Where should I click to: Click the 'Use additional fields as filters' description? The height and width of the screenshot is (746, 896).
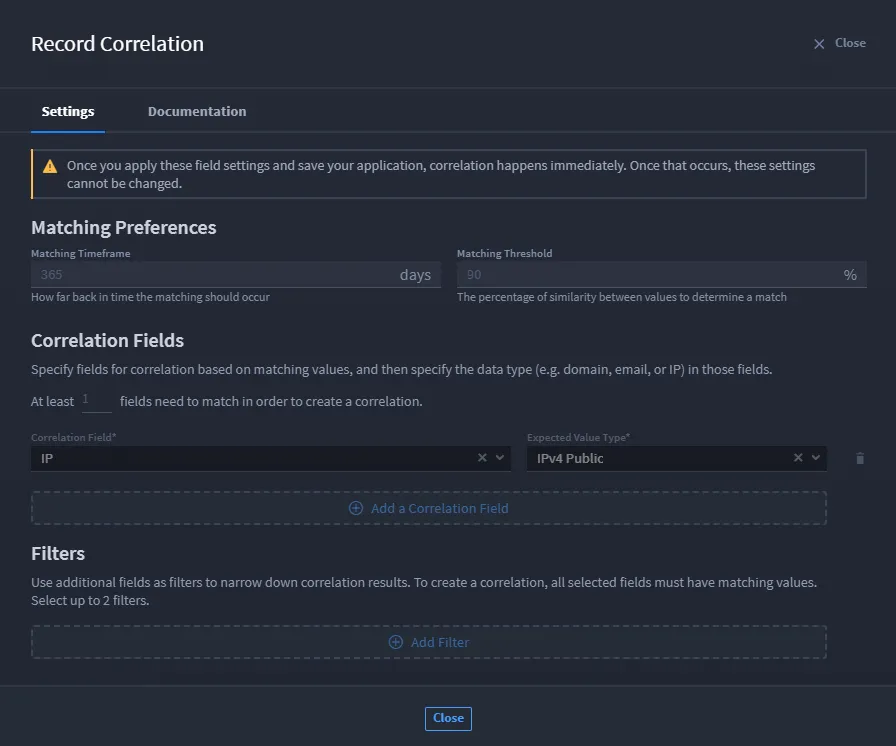[x=424, y=591]
